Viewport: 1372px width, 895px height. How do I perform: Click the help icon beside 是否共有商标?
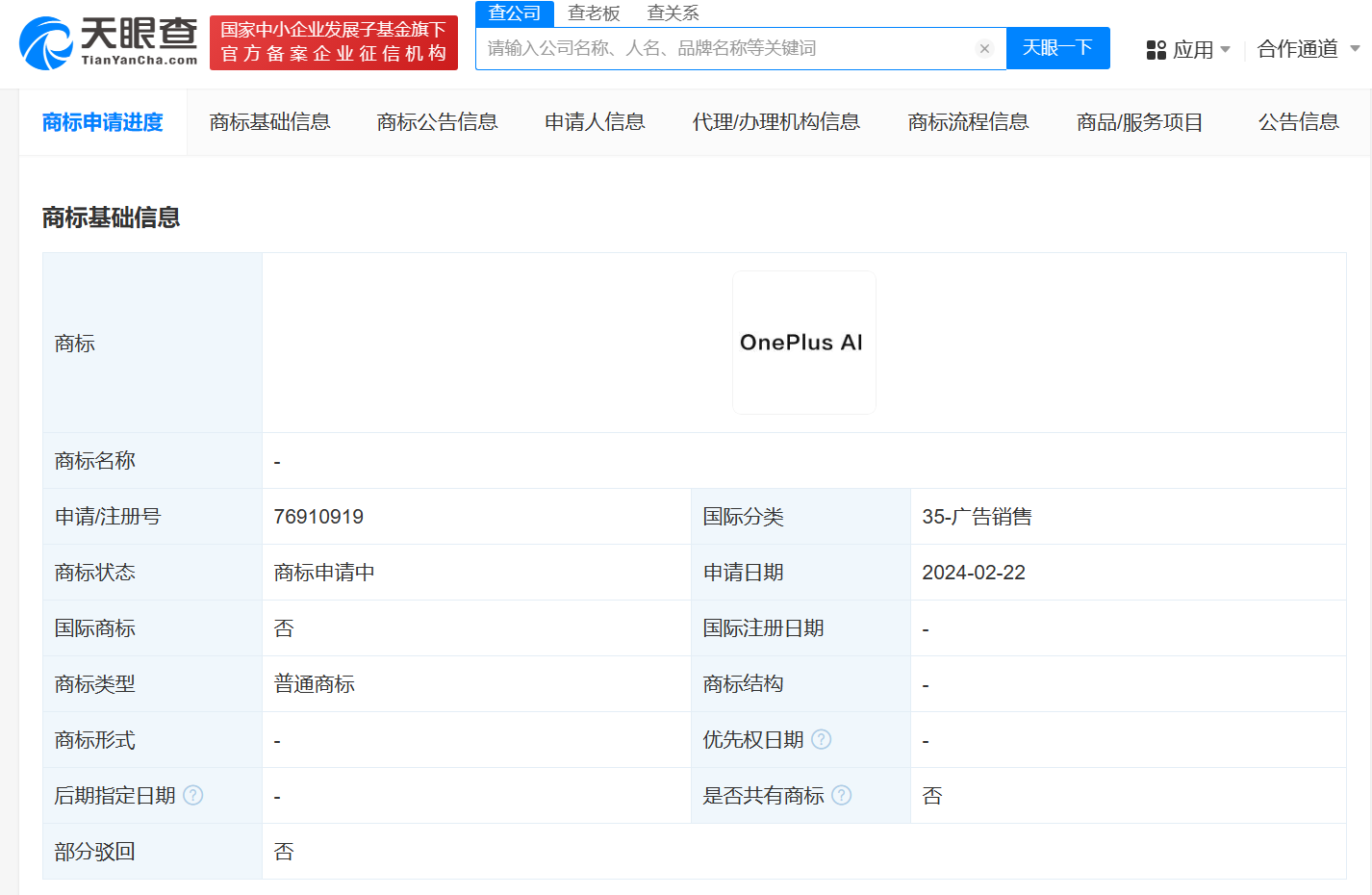tap(844, 795)
